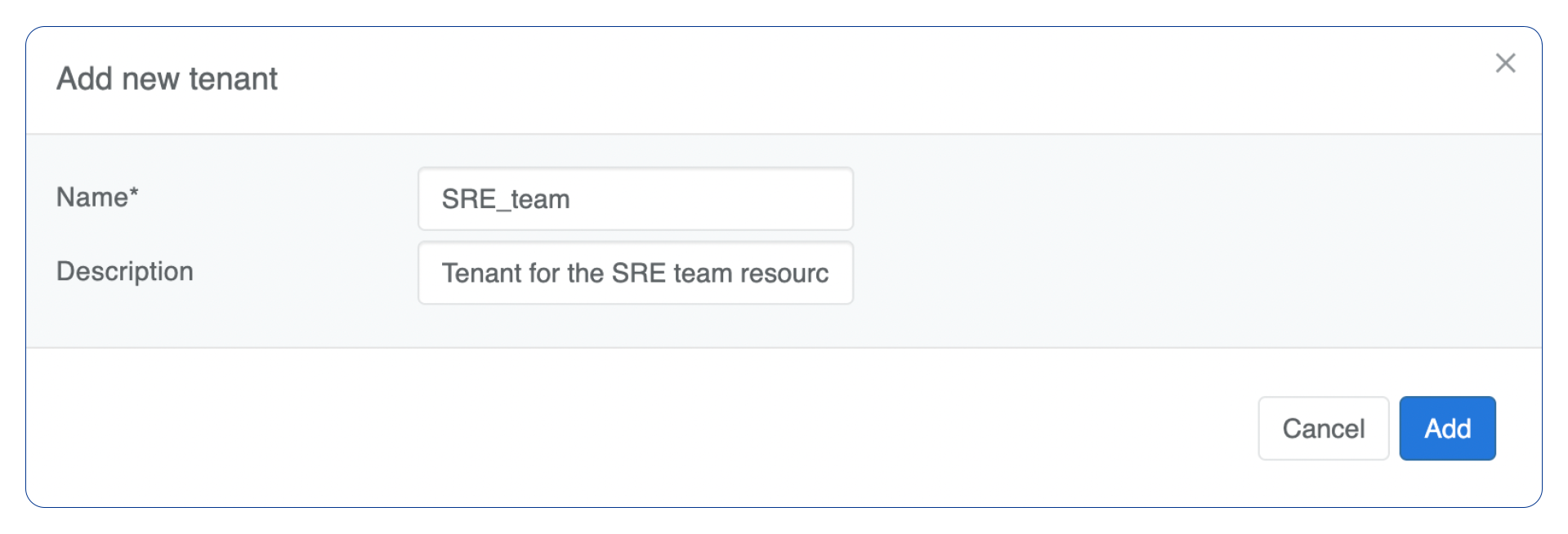Screen dimensions: 1568x534
Task: Abort the dialog via Cancel
Action: point(1323,429)
